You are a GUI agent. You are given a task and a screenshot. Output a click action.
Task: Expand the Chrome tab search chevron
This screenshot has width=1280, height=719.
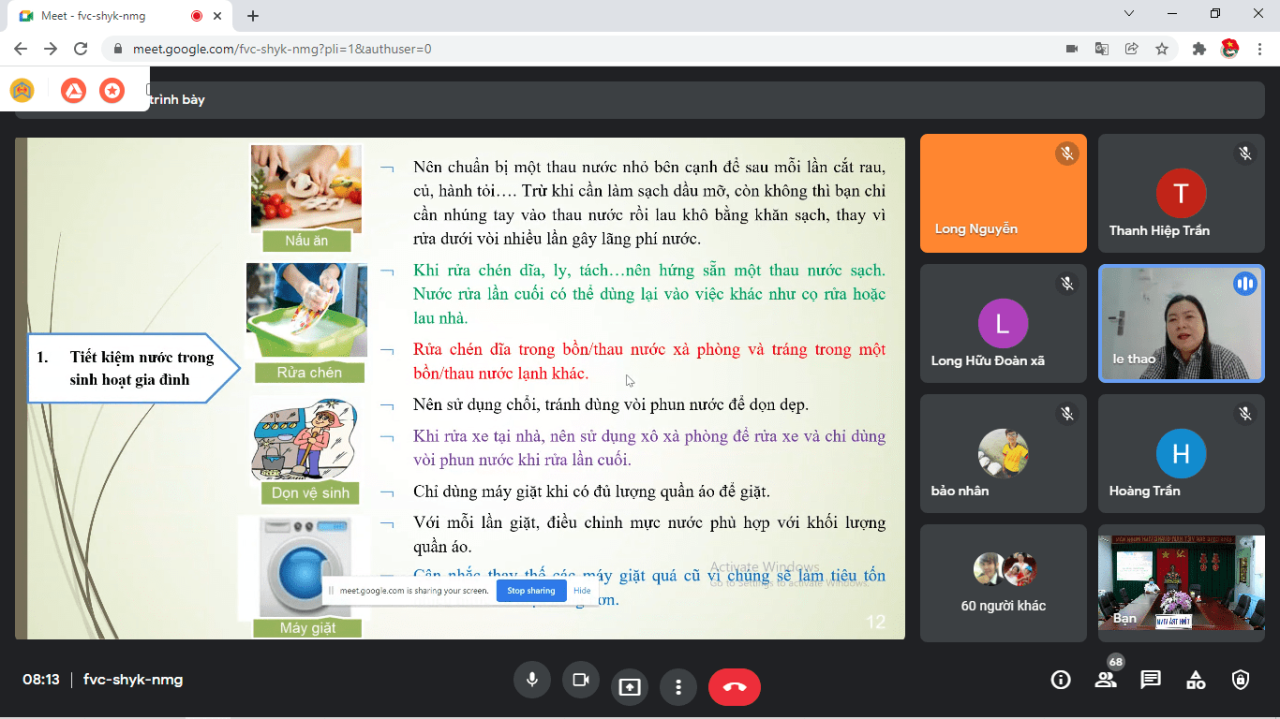[x=1129, y=14]
